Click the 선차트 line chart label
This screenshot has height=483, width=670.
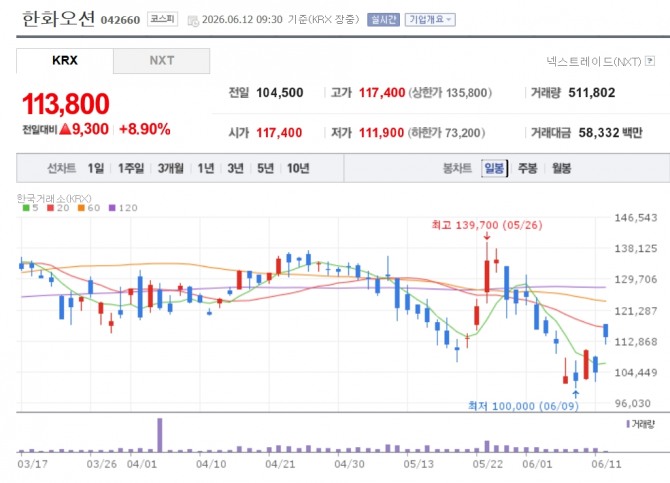(x=62, y=168)
